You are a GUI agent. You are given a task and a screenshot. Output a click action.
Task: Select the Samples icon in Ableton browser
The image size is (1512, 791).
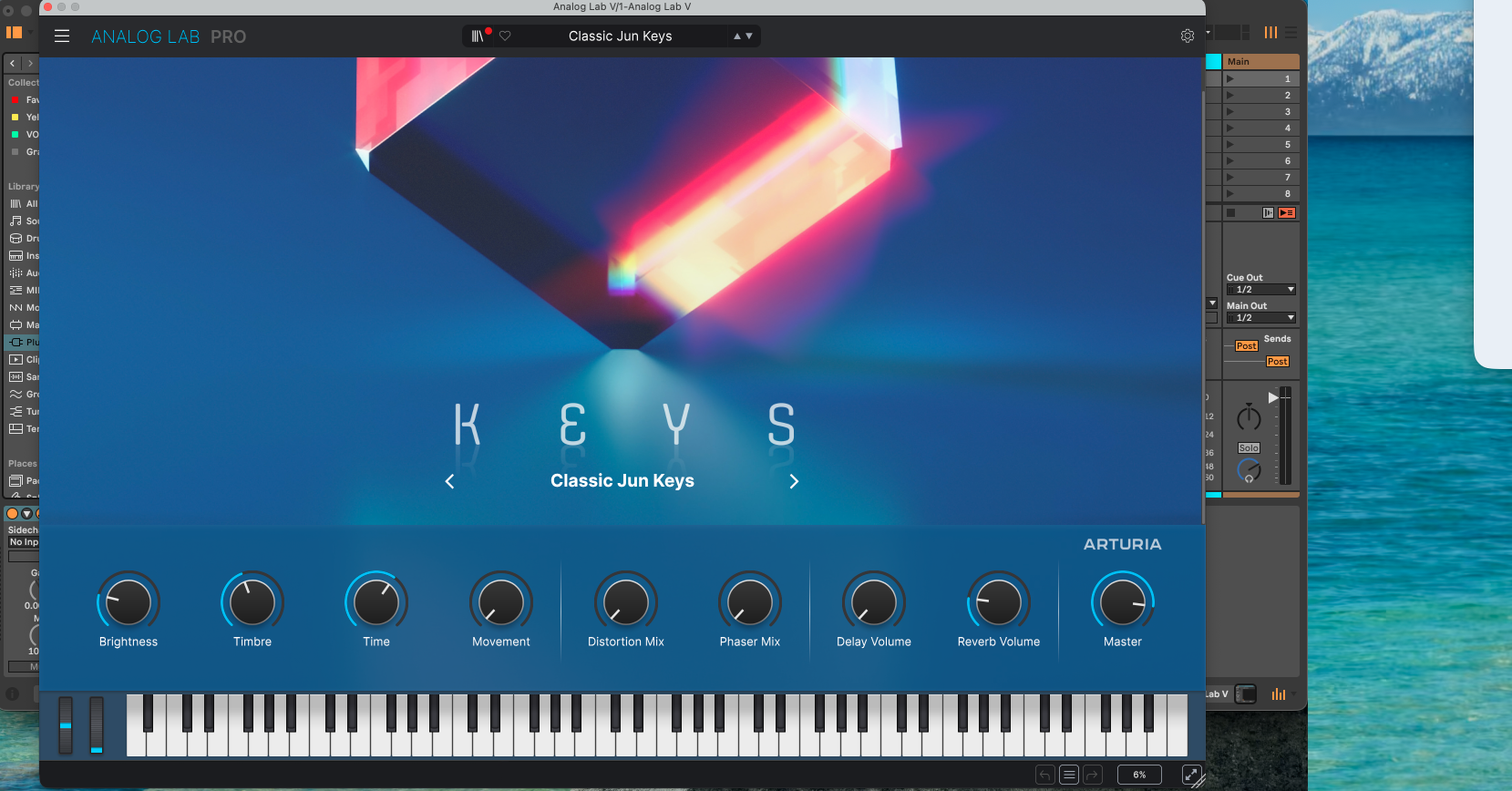15,377
